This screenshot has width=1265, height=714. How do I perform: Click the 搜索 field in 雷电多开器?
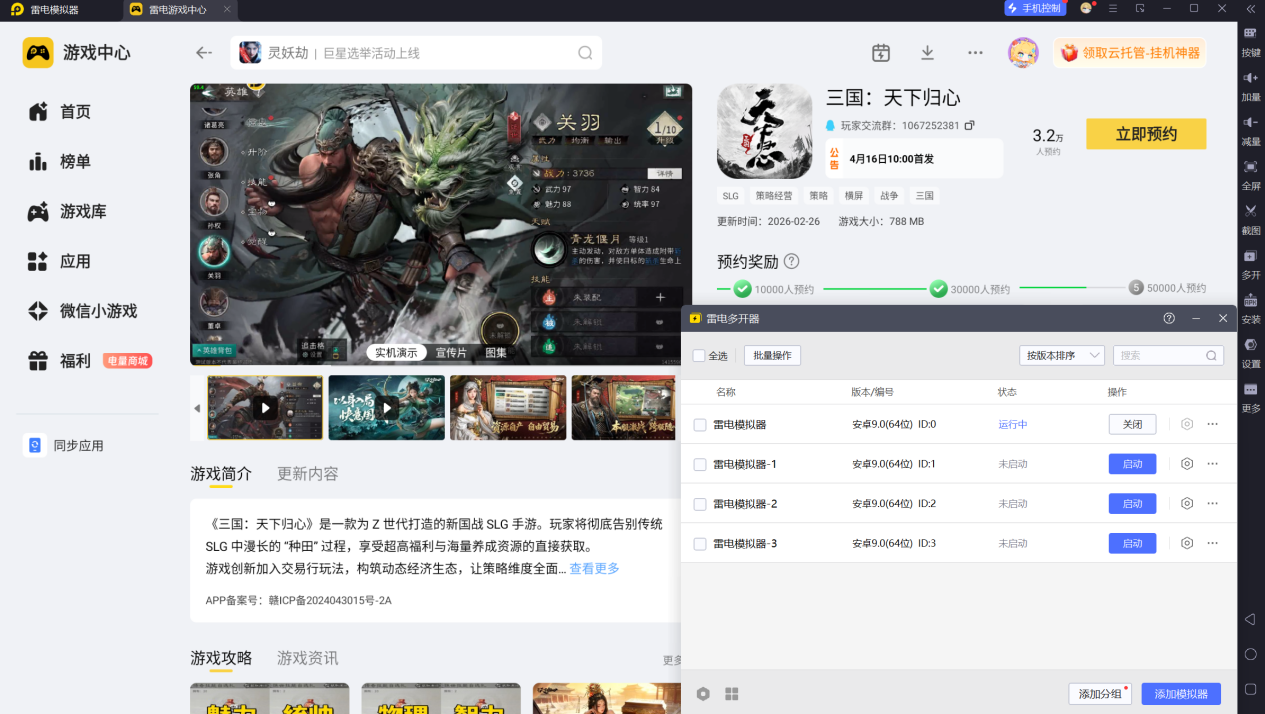click(1168, 355)
